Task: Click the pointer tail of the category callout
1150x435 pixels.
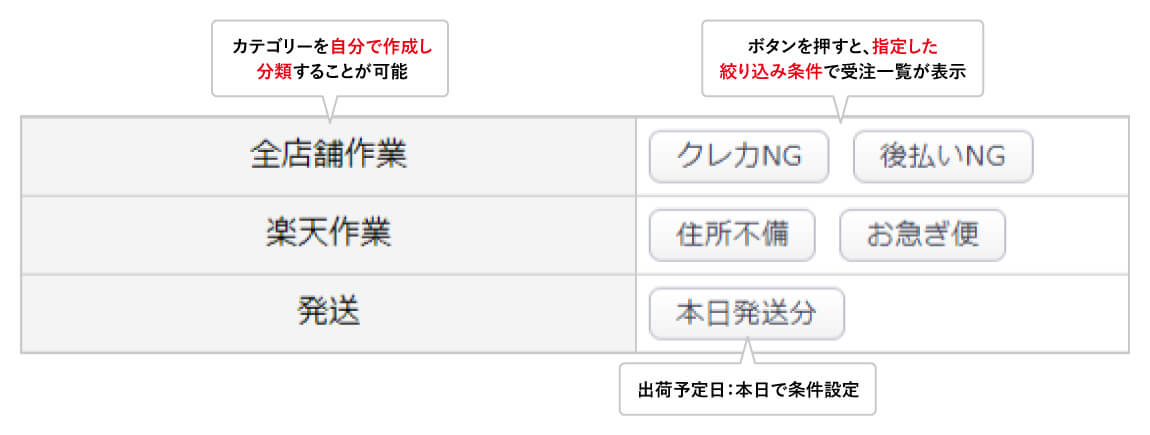Action: click(x=329, y=106)
